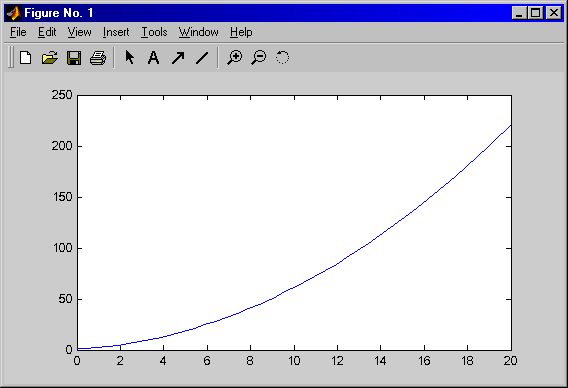Click the x-axis label 16
The width and height of the screenshot is (568, 388).
[x=424, y=361]
